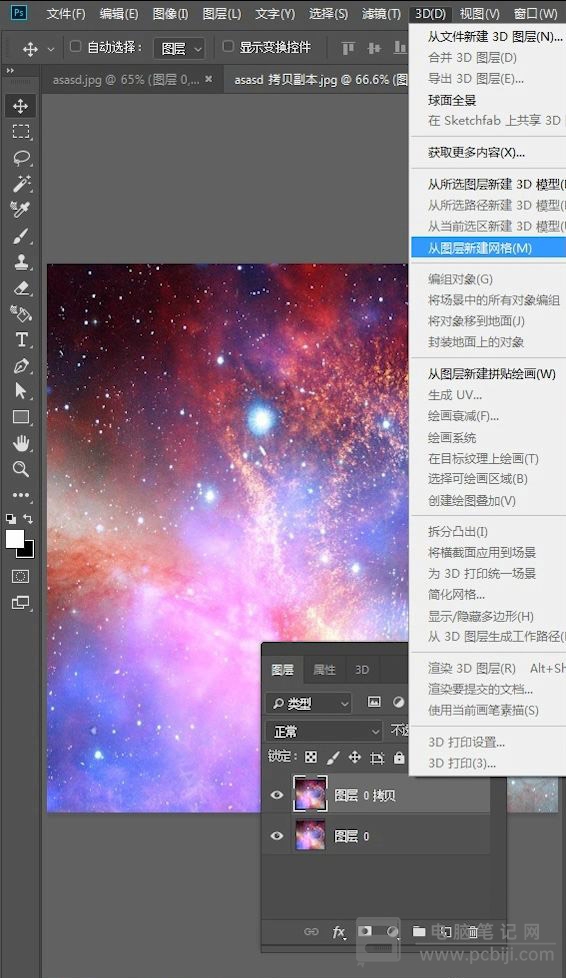Choose 从文件新建 3D 图层(N) entry
The width and height of the screenshot is (566, 978).
(x=489, y=37)
